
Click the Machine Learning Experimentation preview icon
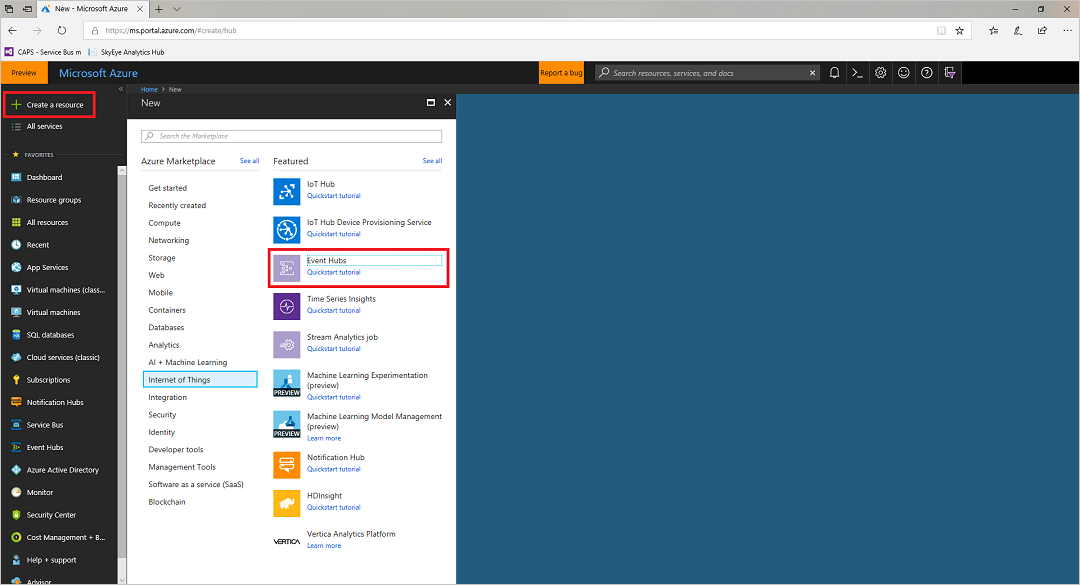pyautogui.click(x=287, y=383)
